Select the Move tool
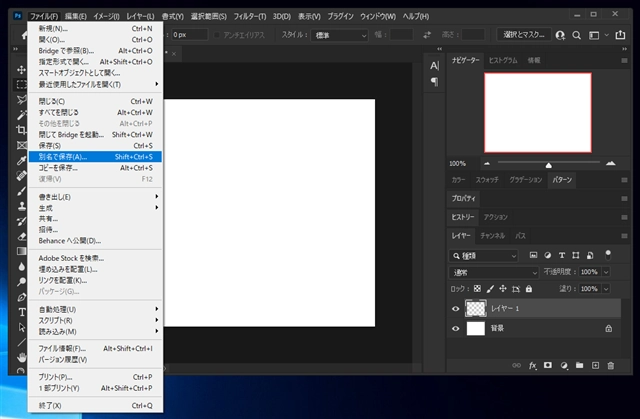 (x=21, y=70)
